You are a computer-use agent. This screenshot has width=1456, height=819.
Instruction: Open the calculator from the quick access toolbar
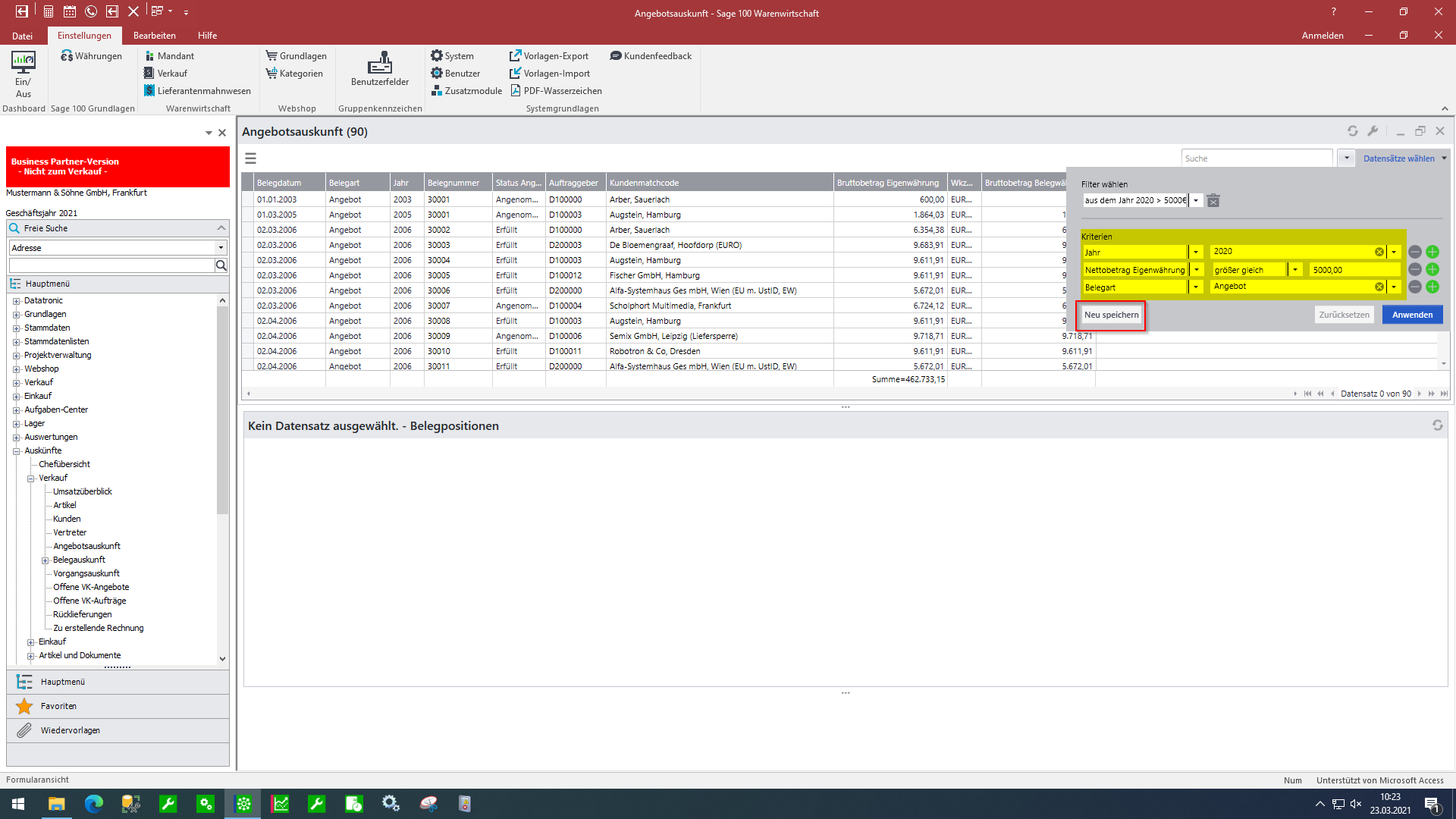click(x=48, y=11)
